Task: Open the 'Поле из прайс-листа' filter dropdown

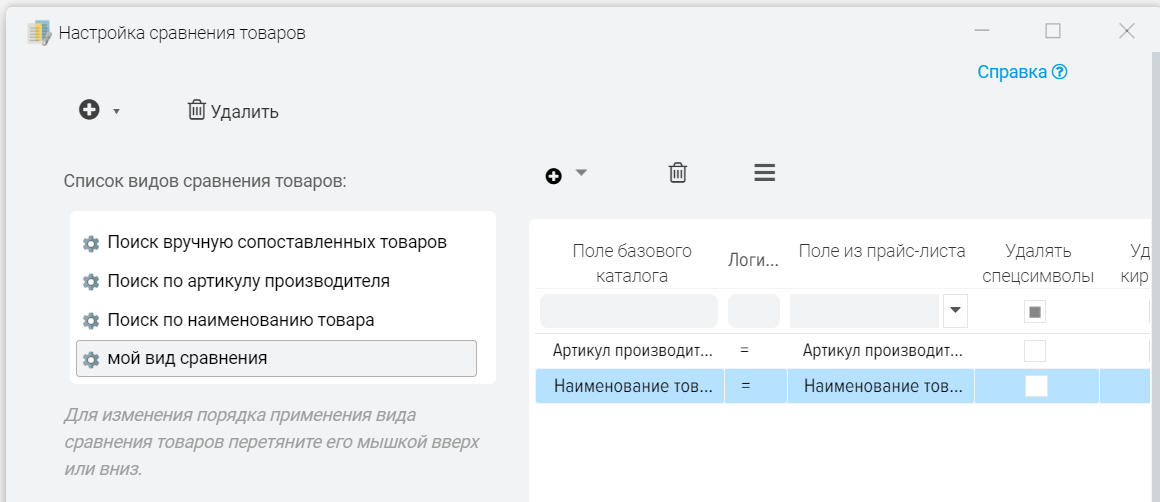Action: pyautogui.click(x=955, y=311)
